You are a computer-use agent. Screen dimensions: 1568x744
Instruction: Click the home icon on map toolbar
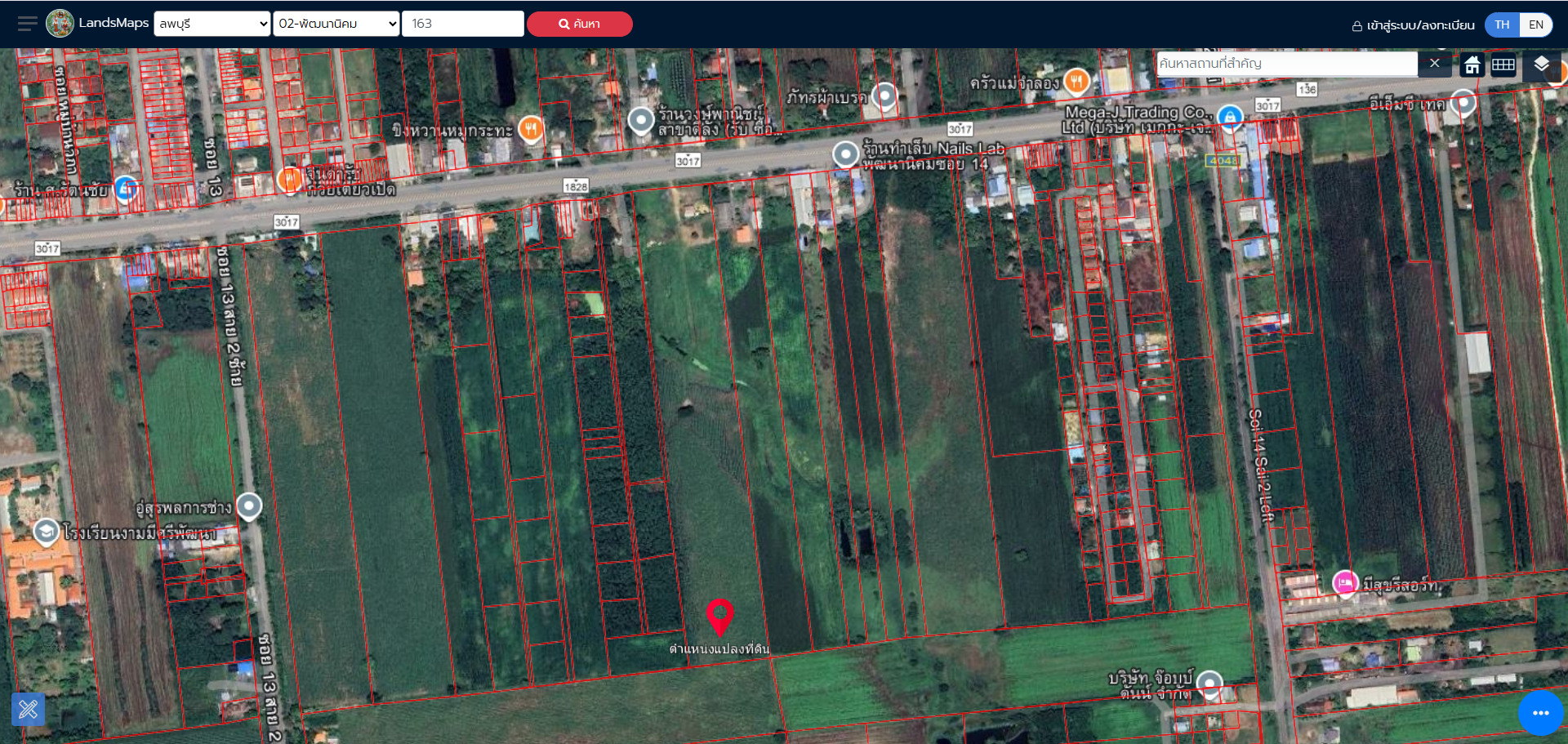(x=1472, y=65)
